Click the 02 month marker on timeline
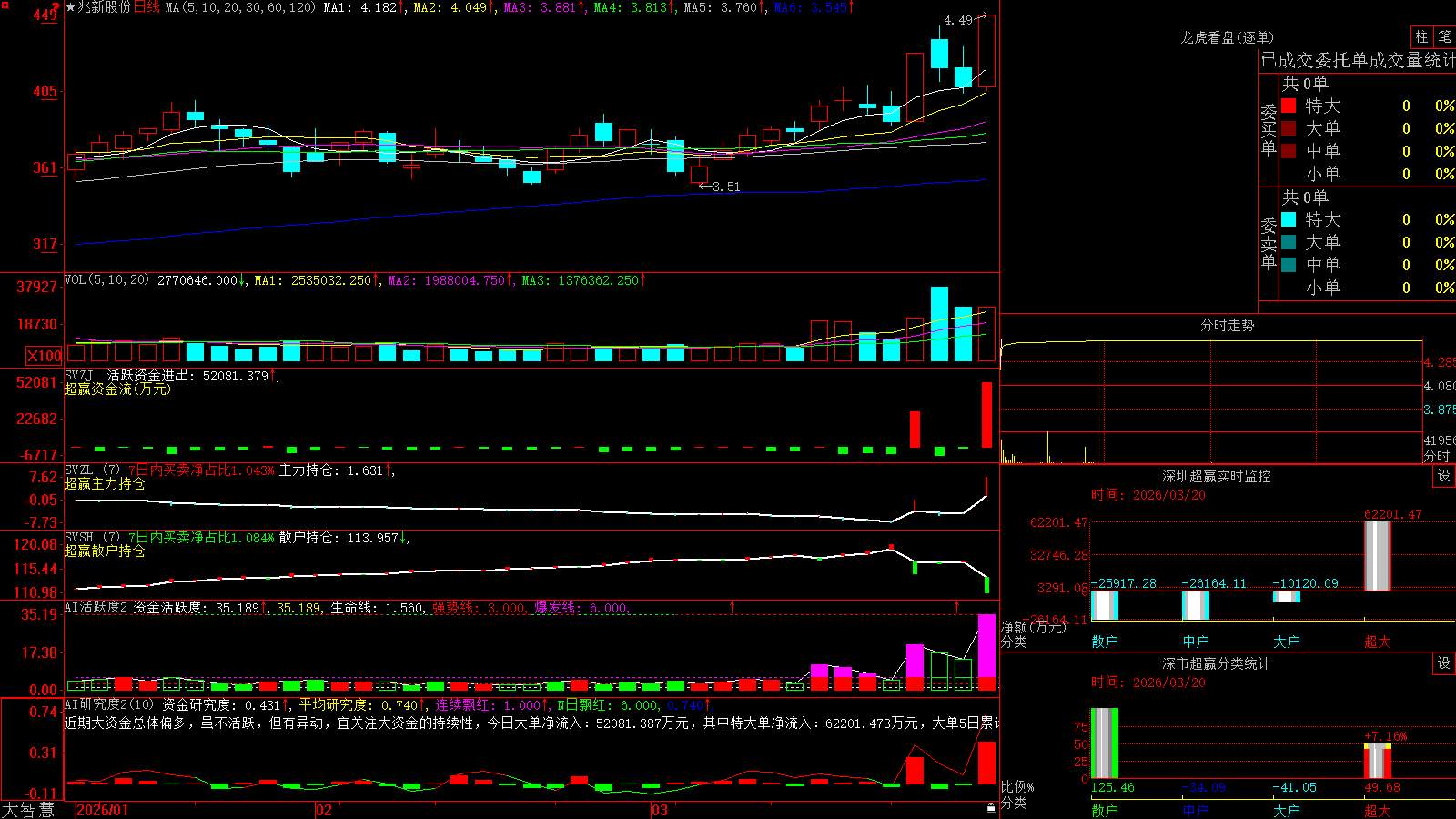Screen dimensions: 1456x819 323,810
